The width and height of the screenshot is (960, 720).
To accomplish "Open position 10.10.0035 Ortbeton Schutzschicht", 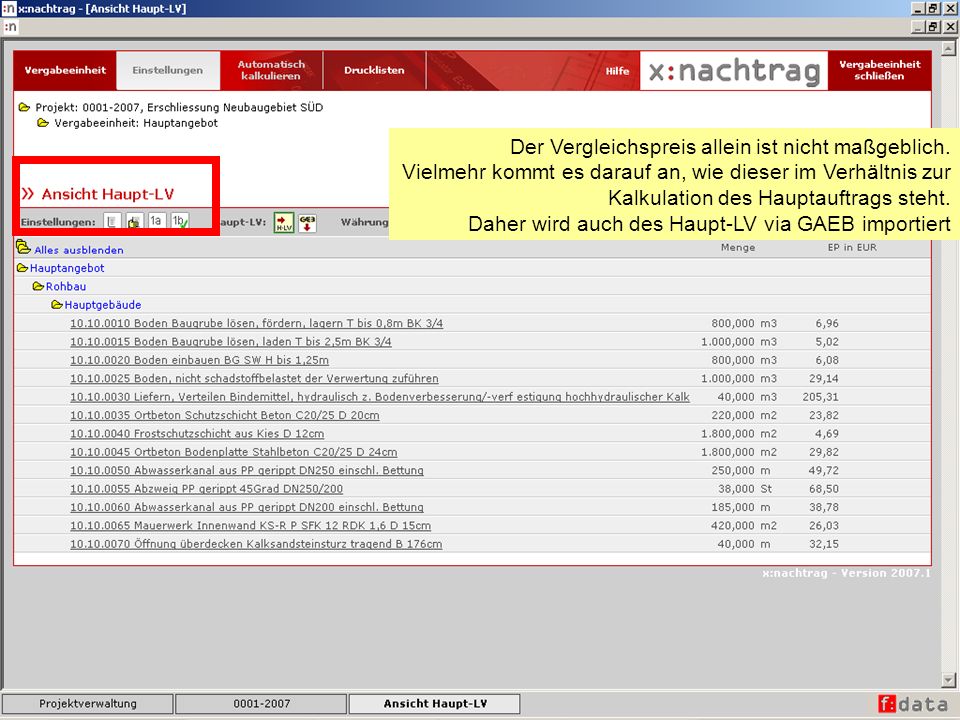I will click(x=225, y=415).
